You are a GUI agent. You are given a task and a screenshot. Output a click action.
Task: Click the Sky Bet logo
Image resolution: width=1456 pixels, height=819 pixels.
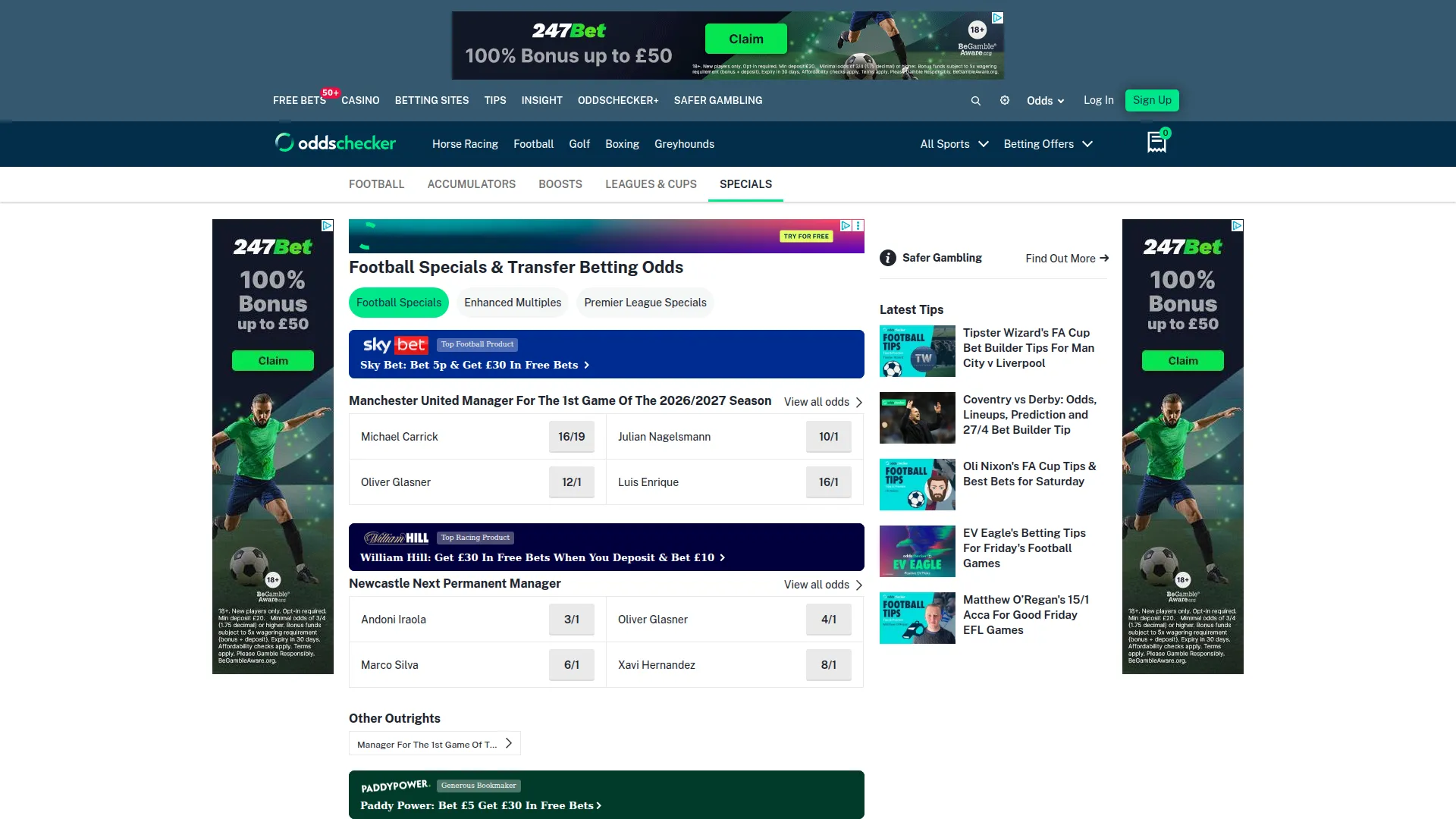pos(395,345)
